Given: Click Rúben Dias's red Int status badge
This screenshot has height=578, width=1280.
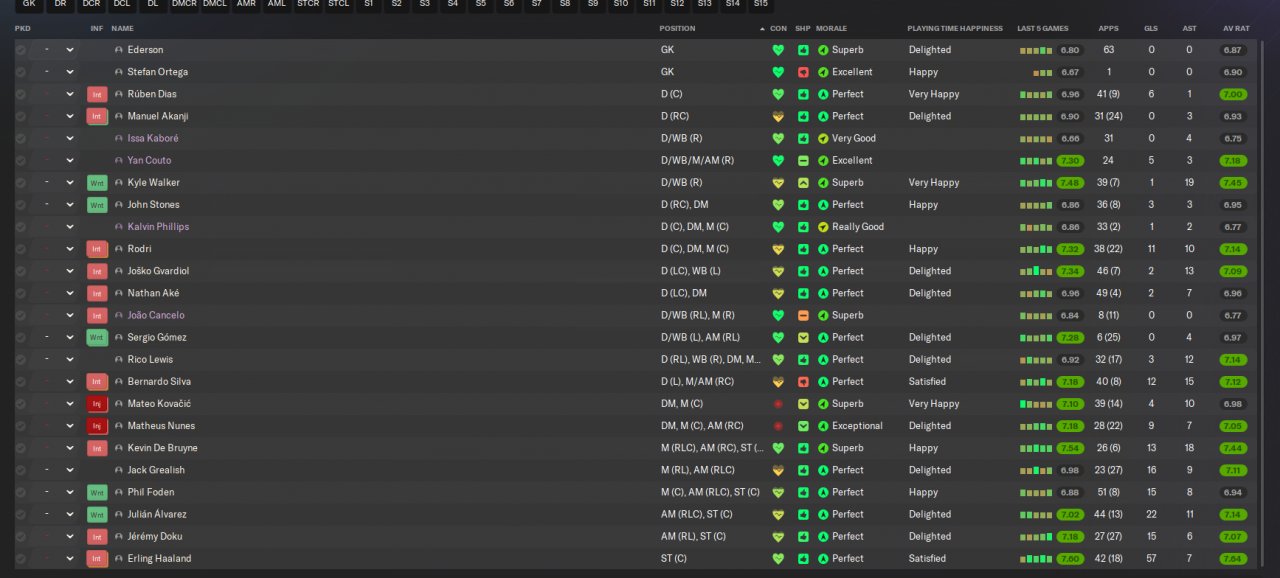Looking at the screenshot, I should point(97,94).
